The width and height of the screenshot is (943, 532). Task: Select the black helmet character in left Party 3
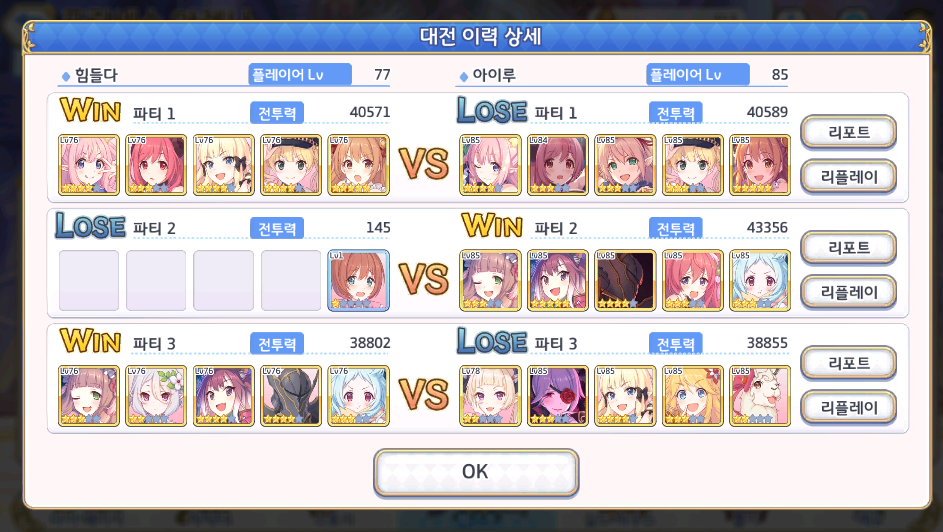[x=291, y=396]
